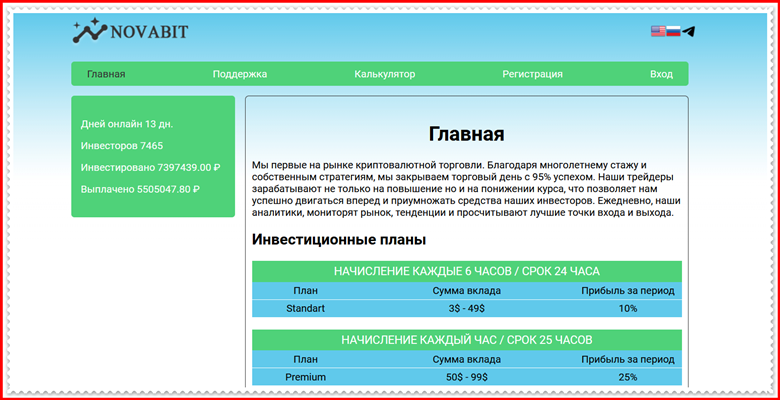Click the intro paragraph about криптовалютной торговли
This screenshot has width=780, height=400.
tap(466, 189)
